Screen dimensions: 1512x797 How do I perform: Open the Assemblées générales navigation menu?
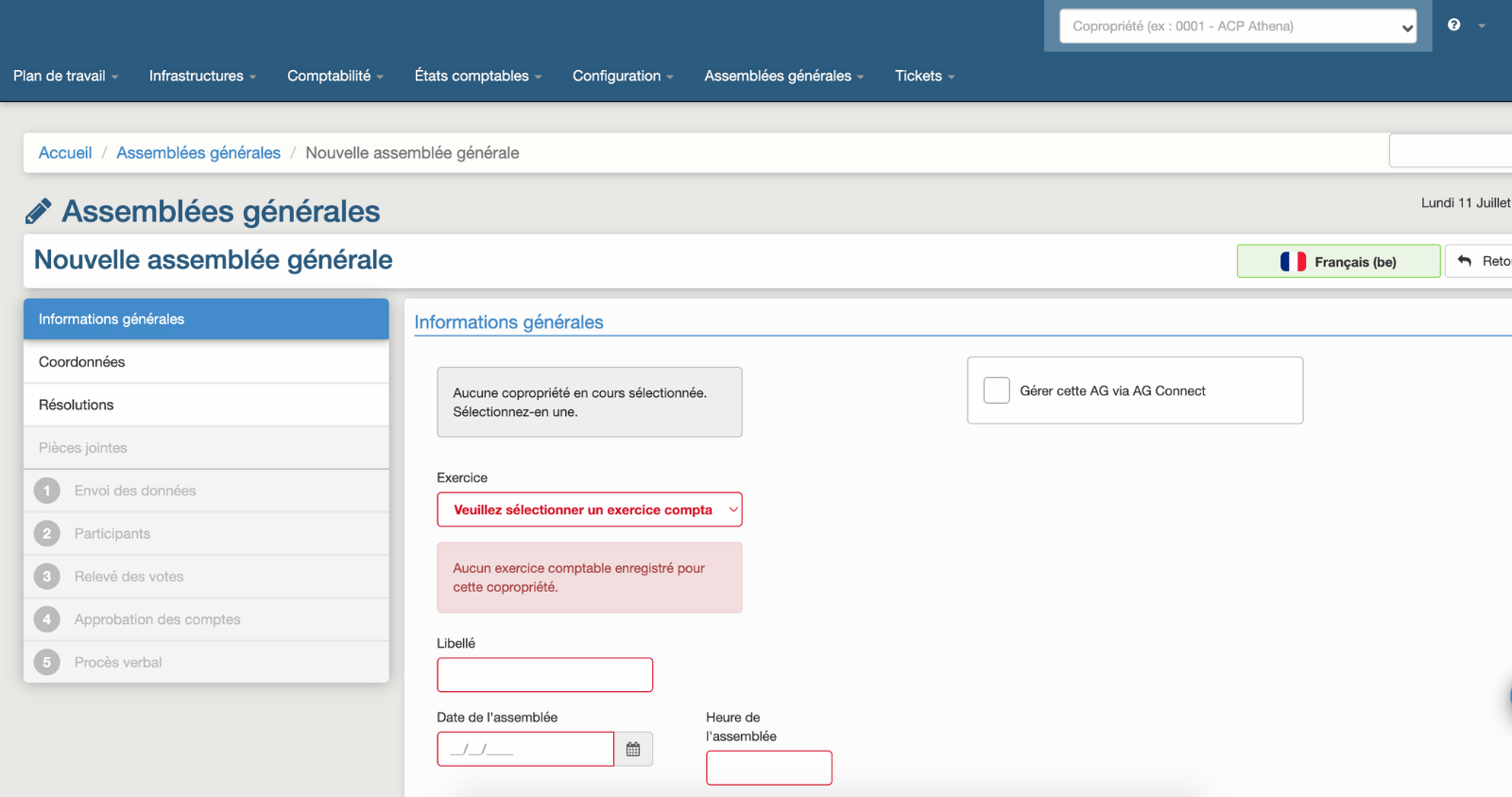783,76
